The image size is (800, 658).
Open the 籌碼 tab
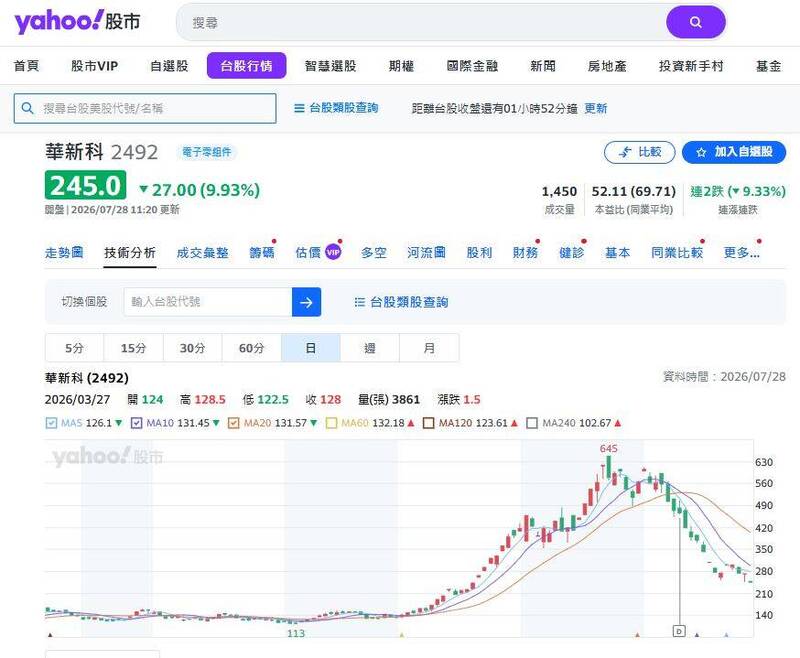click(x=262, y=252)
